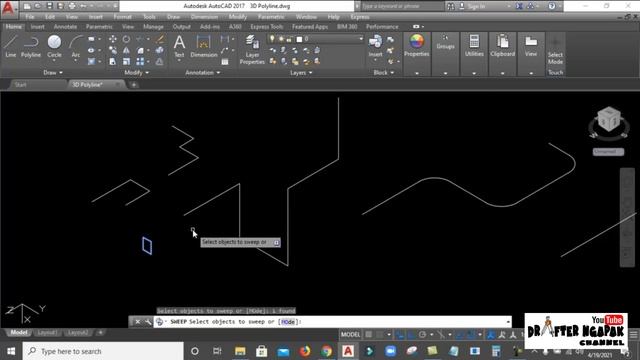The image size is (640, 360).
Task: Open command line history dropdown arrow
Action: click(x=508, y=322)
